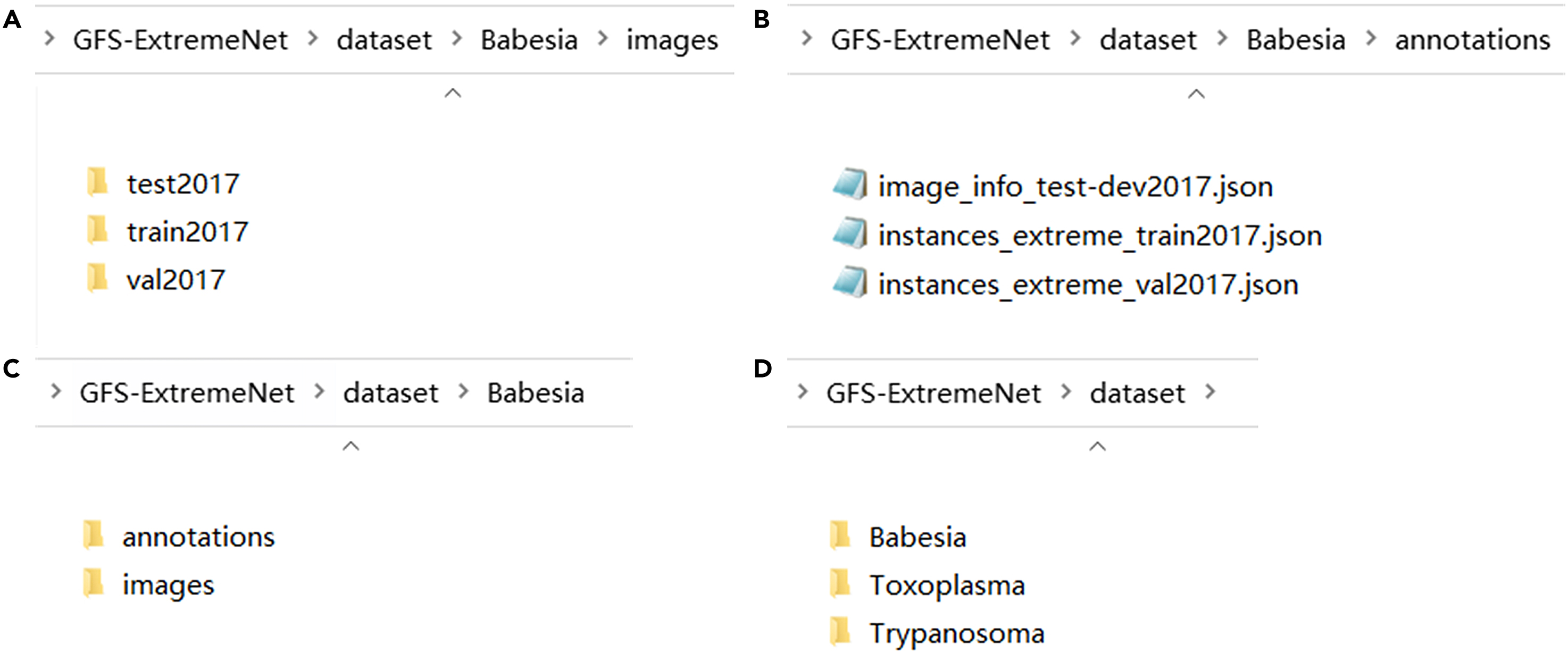
Task: Click the annotations breadcrumb in panel B
Action: click(1472, 40)
